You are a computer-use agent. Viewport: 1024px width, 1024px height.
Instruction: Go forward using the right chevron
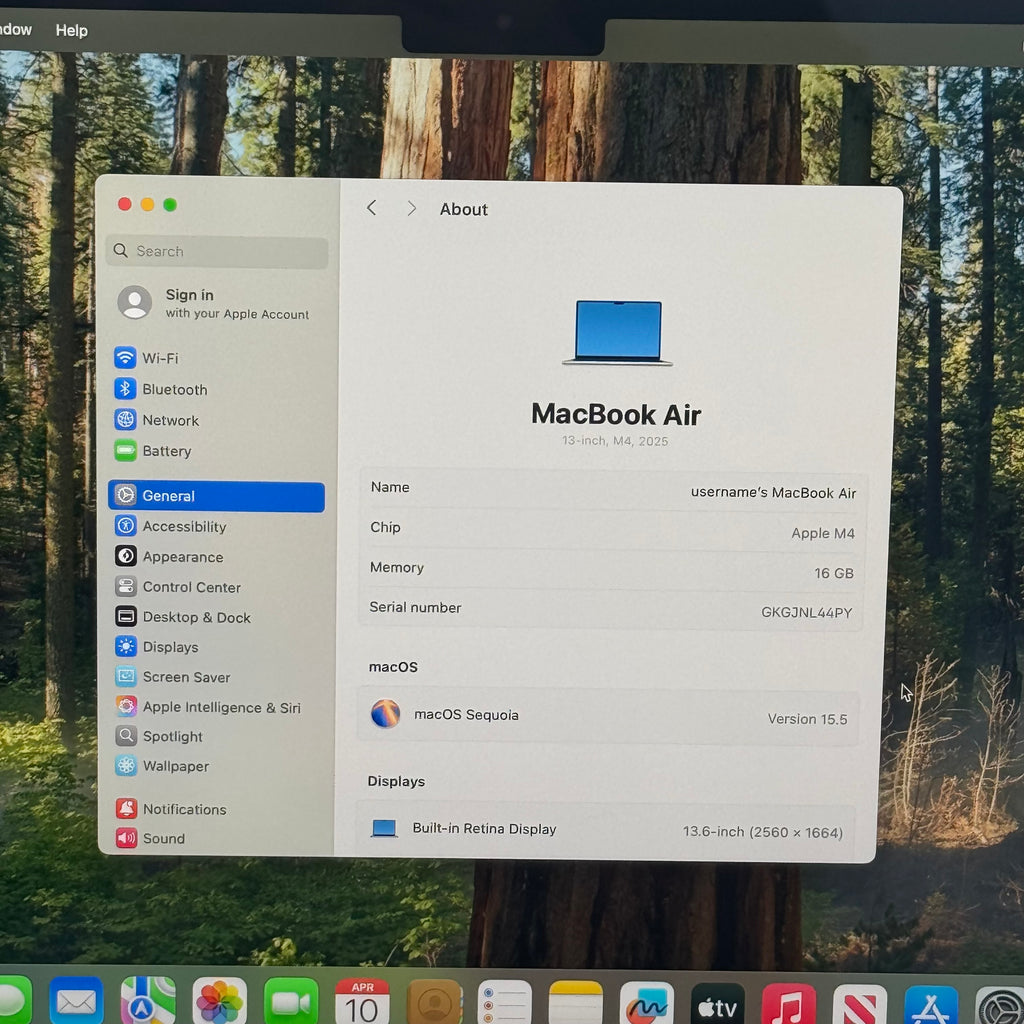pos(411,208)
